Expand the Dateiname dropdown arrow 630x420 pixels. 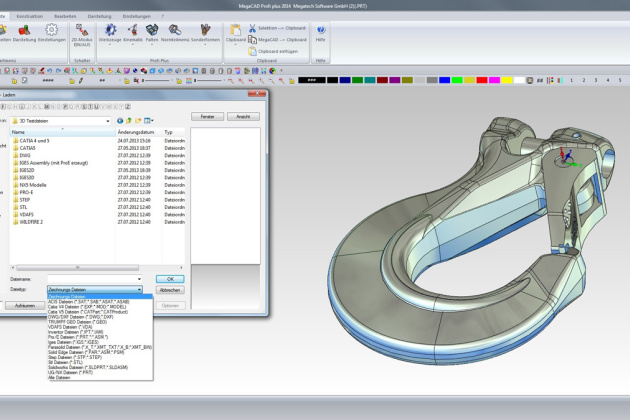click(138, 279)
